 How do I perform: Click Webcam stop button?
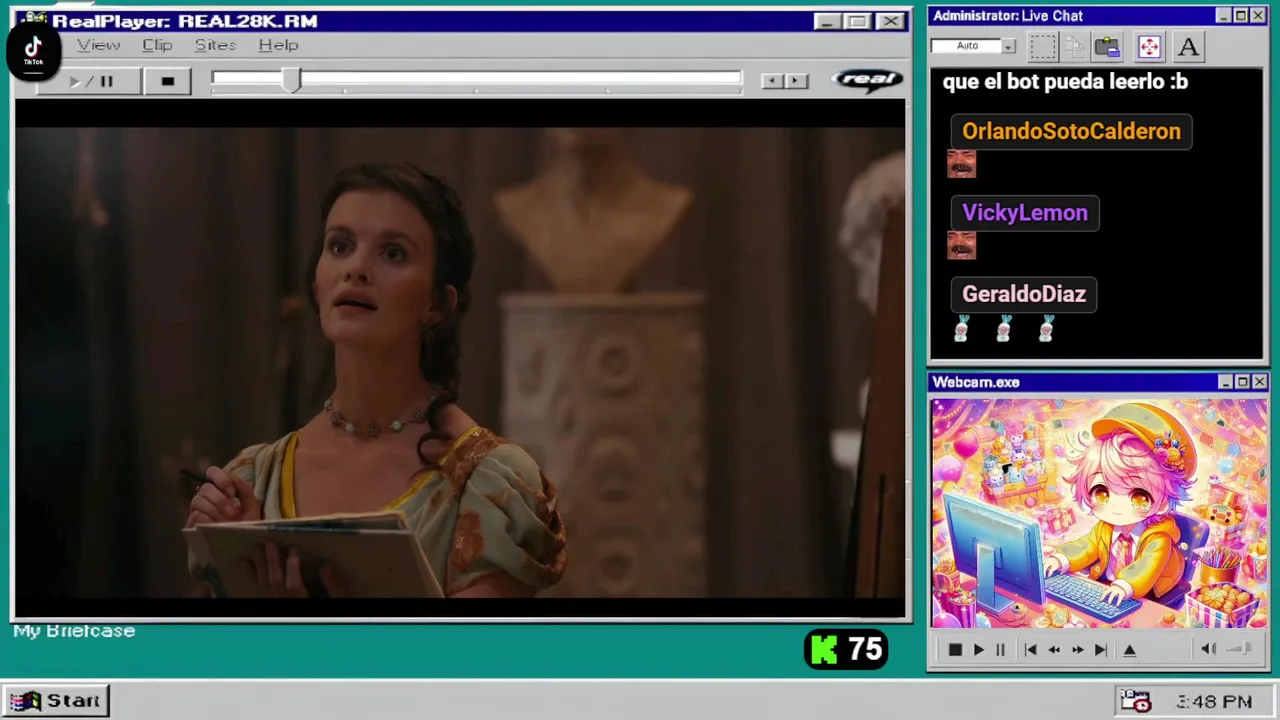coord(954,650)
